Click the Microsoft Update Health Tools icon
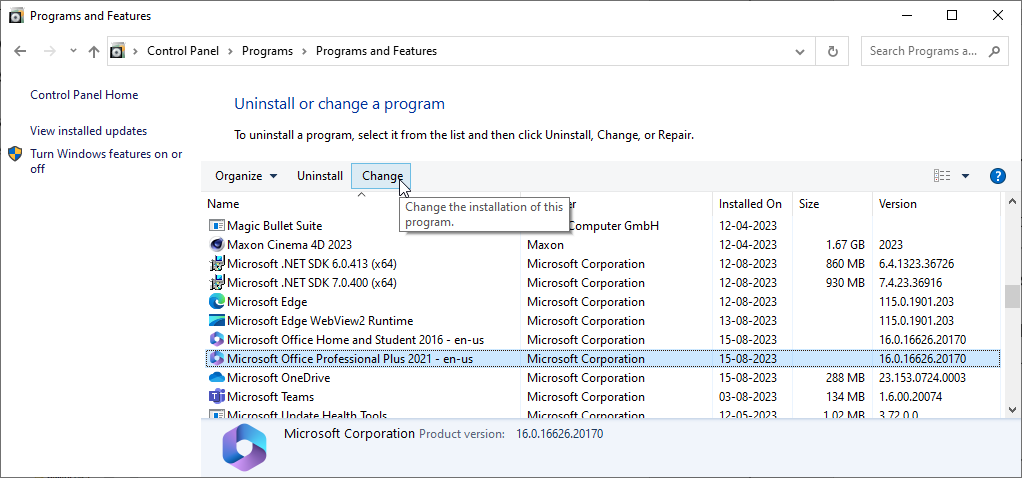Image resolution: width=1022 pixels, height=478 pixels. (216, 415)
